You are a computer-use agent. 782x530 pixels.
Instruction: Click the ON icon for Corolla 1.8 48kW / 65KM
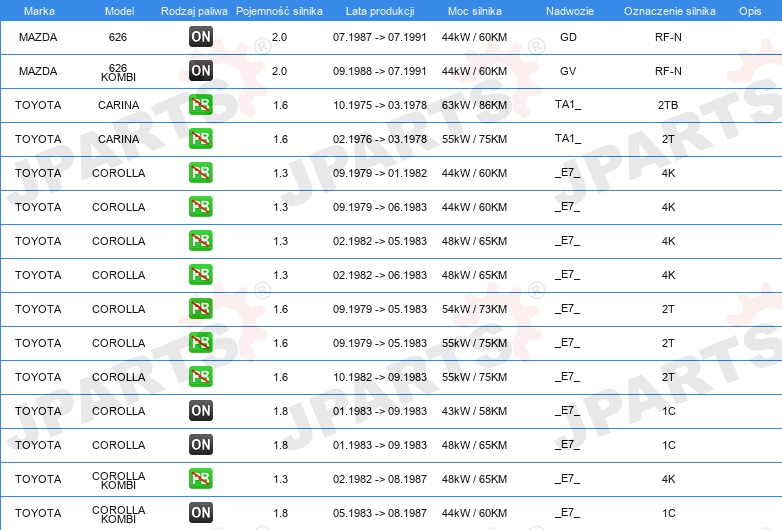[x=200, y=444]
